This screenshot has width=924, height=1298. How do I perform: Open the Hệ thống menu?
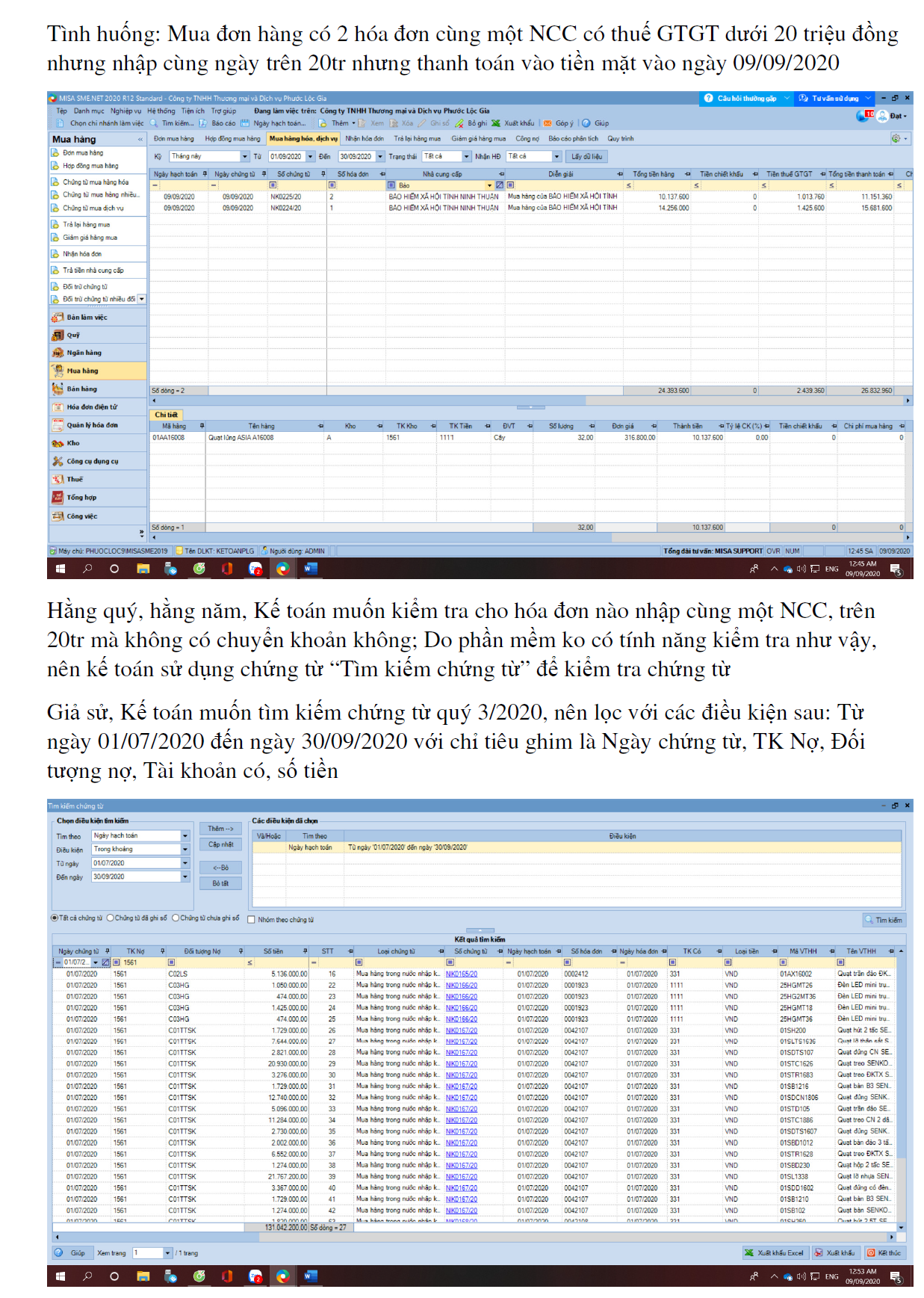(161, 111)
